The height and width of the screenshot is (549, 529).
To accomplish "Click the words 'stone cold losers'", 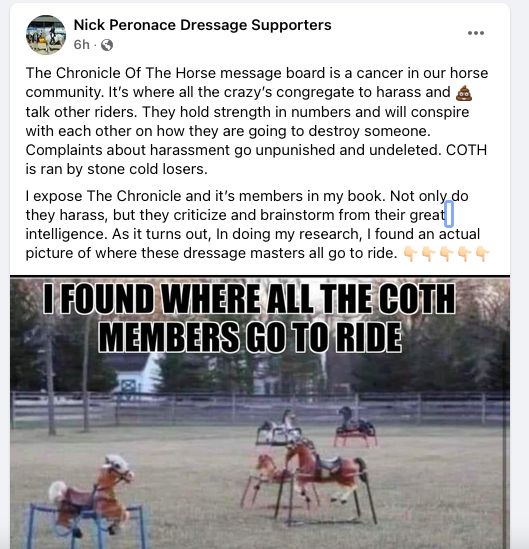I will click(147, 169).
